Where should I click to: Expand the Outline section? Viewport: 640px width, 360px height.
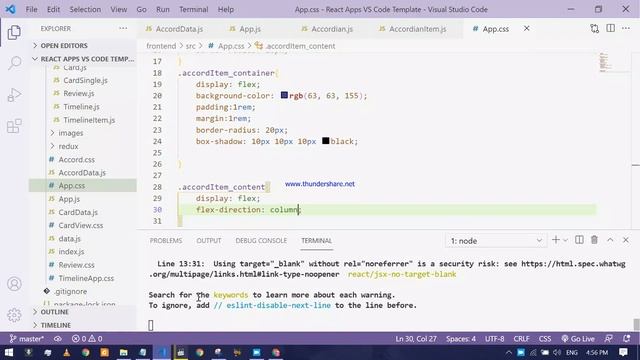pos(54,312)
